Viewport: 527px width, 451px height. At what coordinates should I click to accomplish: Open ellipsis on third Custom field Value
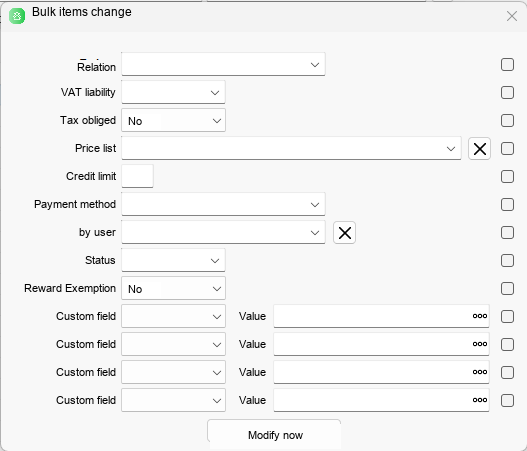pyautogui.click(x=480, y=372)
